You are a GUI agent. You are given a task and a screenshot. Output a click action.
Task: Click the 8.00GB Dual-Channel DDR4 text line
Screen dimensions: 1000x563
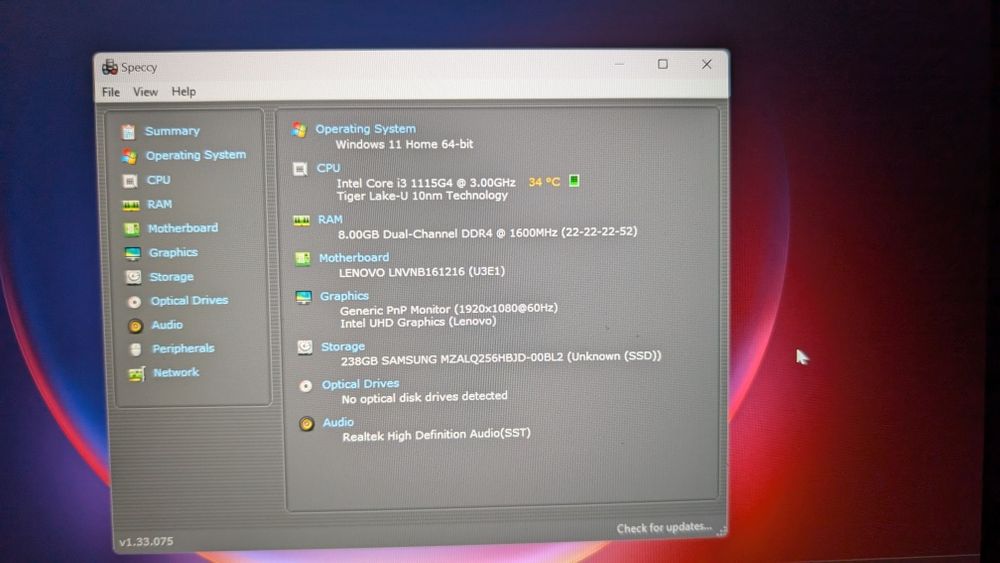coord(487,233)
